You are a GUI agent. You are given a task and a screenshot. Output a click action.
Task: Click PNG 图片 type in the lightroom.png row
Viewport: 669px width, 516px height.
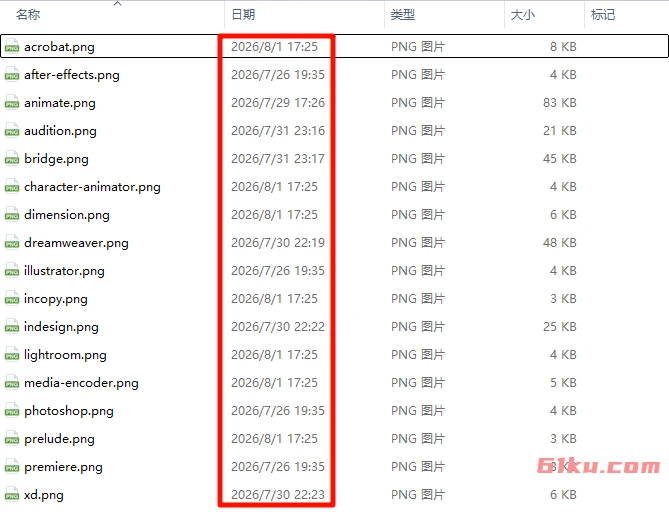click(418, 355)
